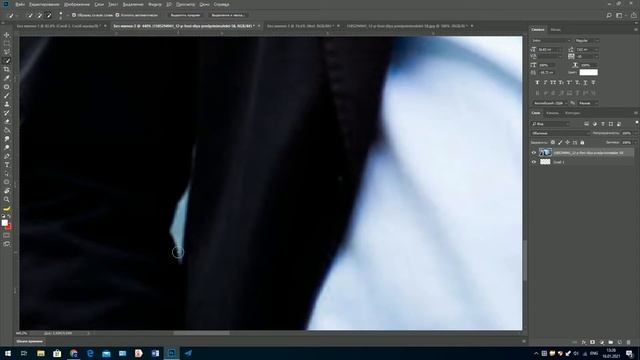The width and height of the screenshot is (640, 360).
Task: Click lock position icon in Layers panel
Action: pyautogui.click(x=567, y=142)
